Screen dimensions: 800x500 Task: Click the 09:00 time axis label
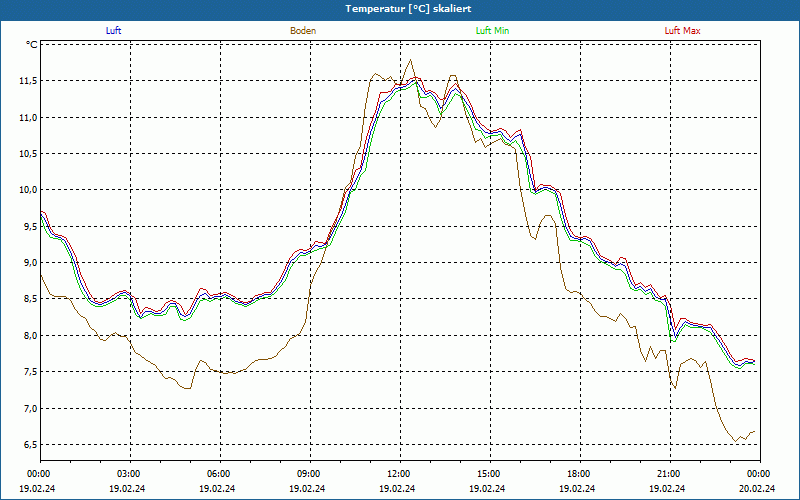coord(308,474)
